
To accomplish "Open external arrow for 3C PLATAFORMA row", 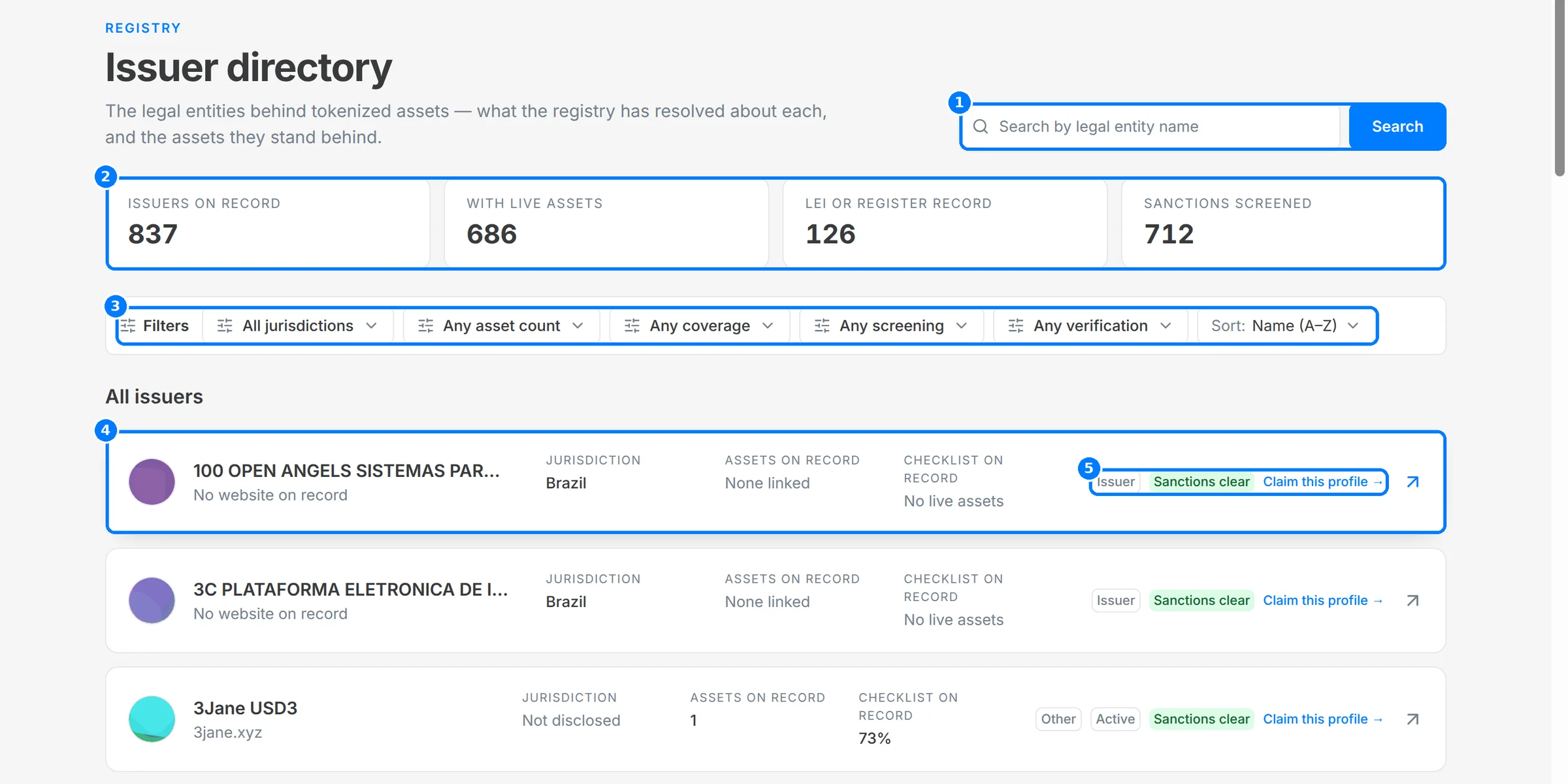I will tap(1413, 600).
